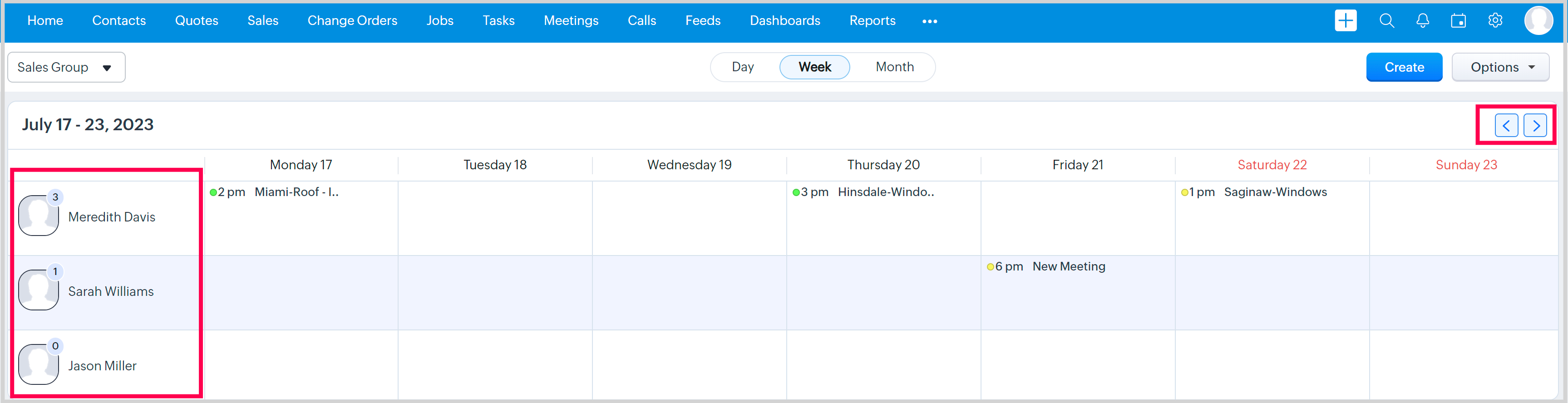Go to next week arrow
The width and height of the screenshot is (1568, 403).
point(1536,126)
